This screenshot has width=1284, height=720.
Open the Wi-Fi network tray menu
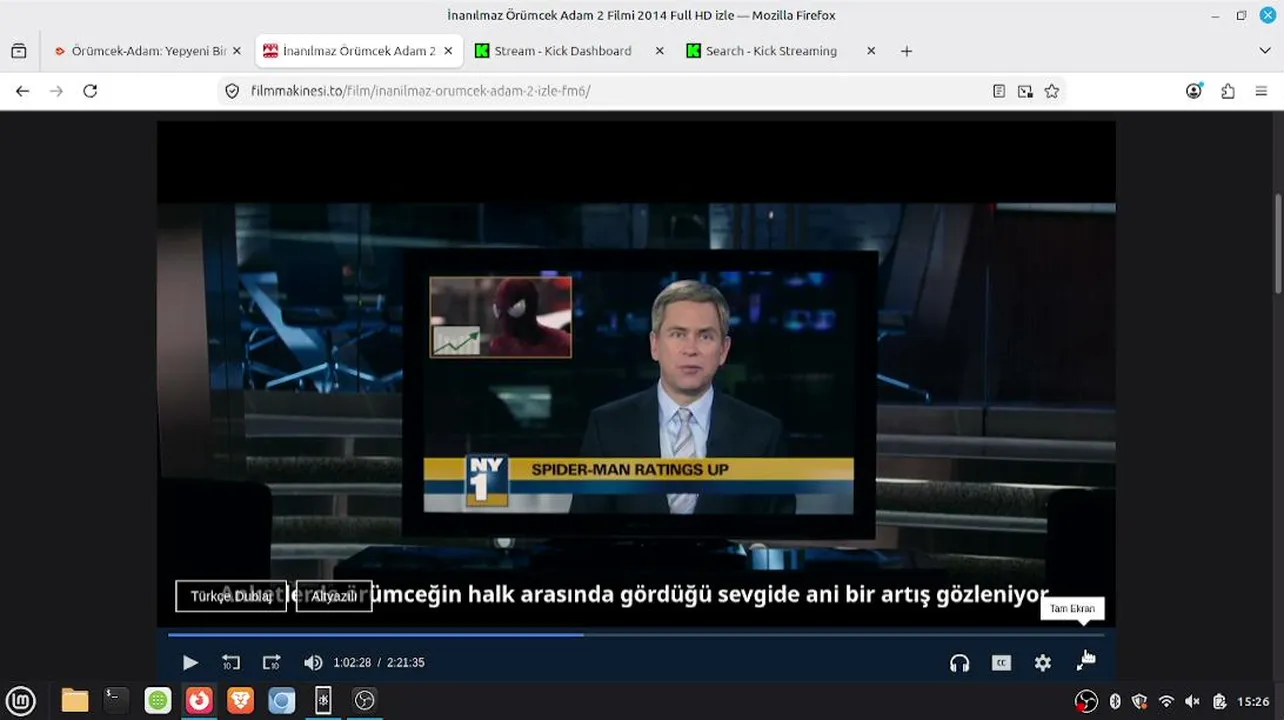point(1166,702)
